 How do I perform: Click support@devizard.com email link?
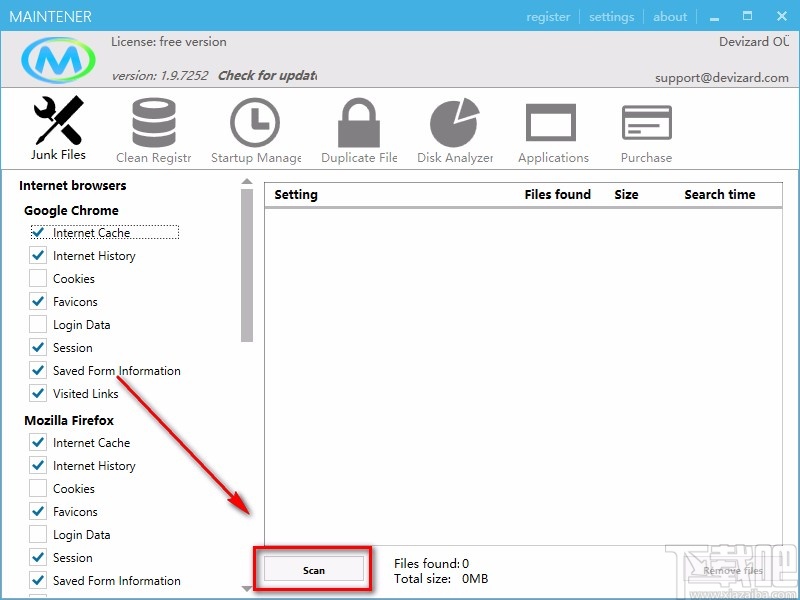721,78
